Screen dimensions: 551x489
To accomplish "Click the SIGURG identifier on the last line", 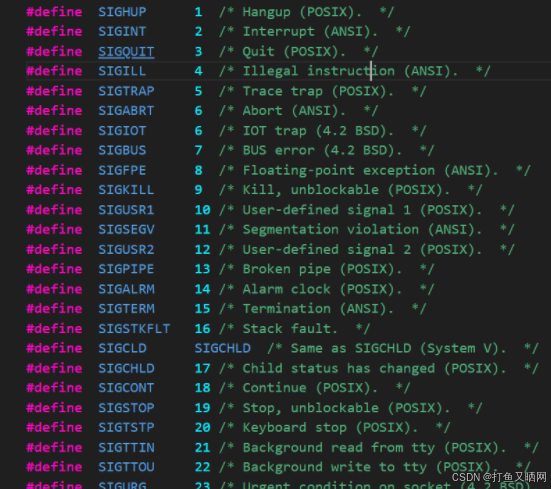I will [x=122, y=485].
